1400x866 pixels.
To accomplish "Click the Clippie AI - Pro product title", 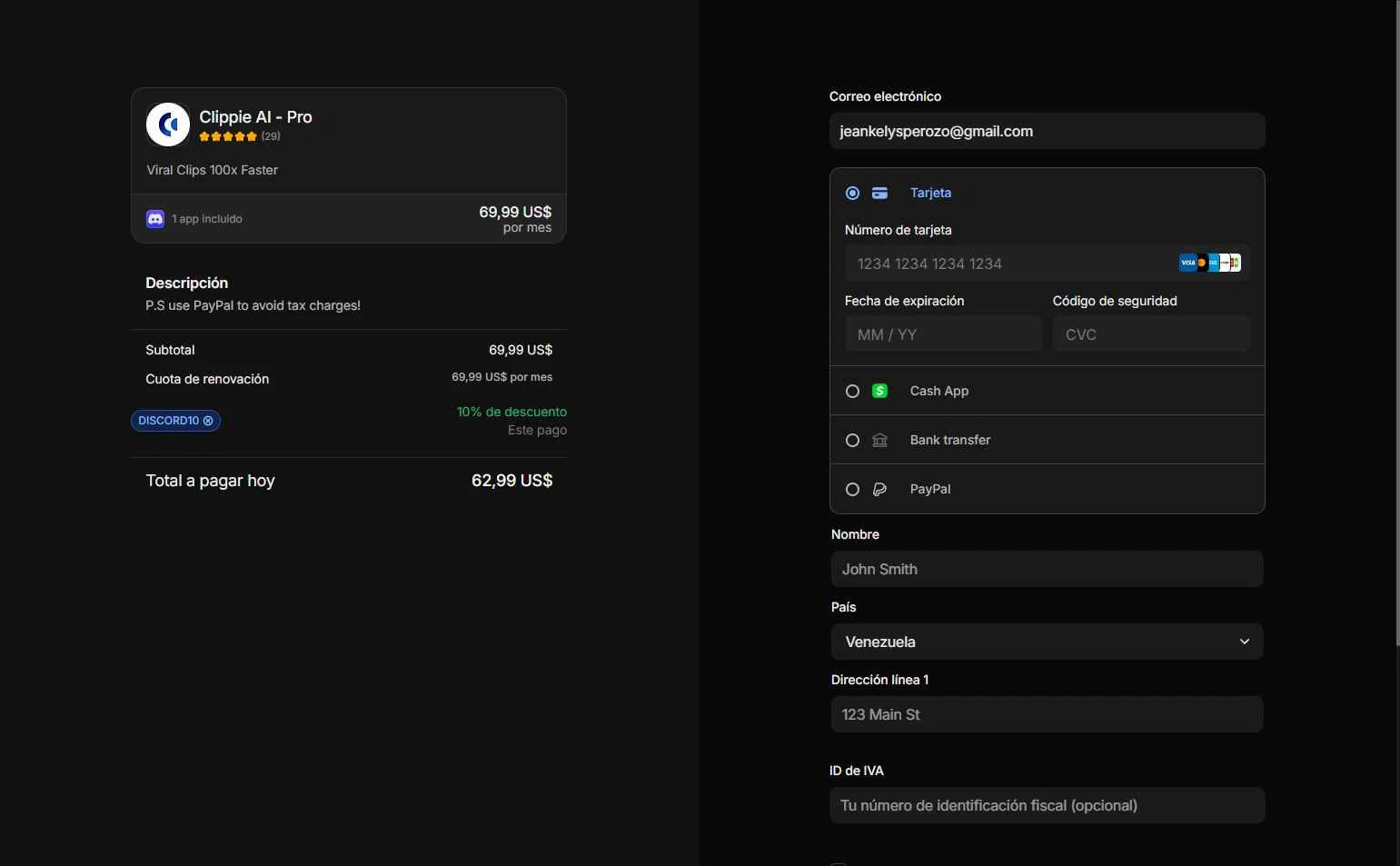I will (255, 117).
